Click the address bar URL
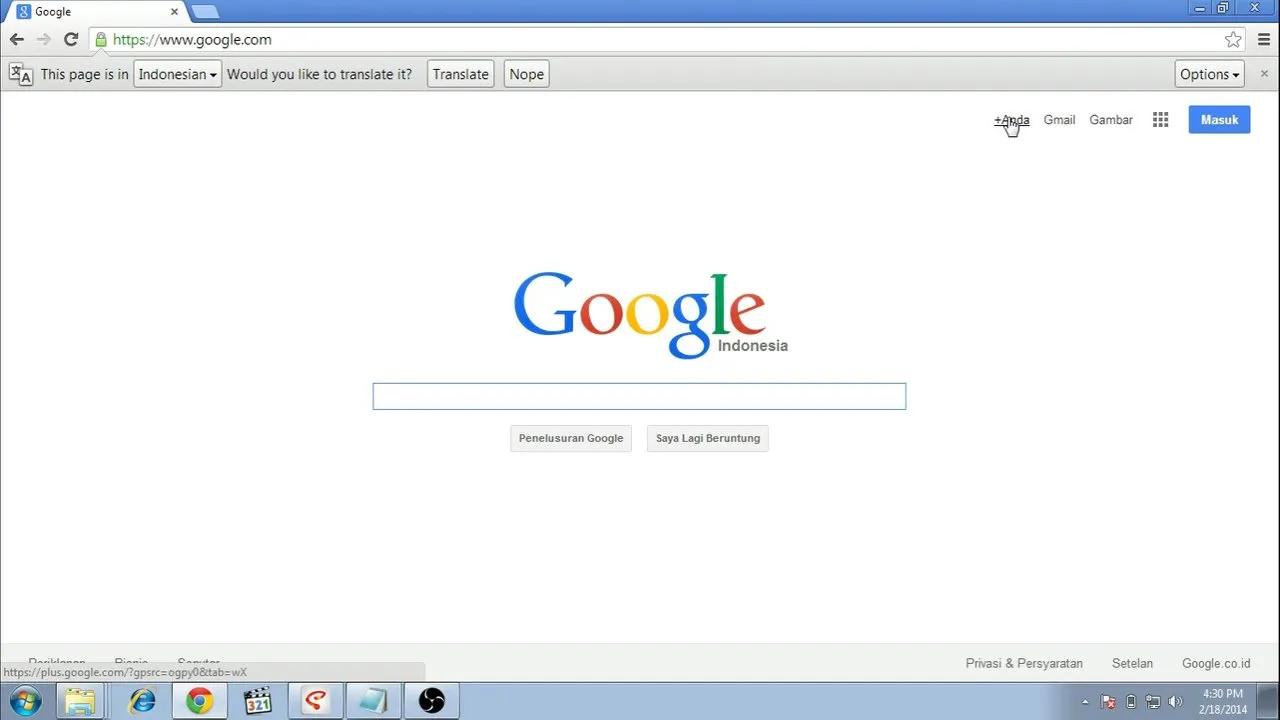The width and height of the screenshot is (1280, 720). [x=192, y=40]
